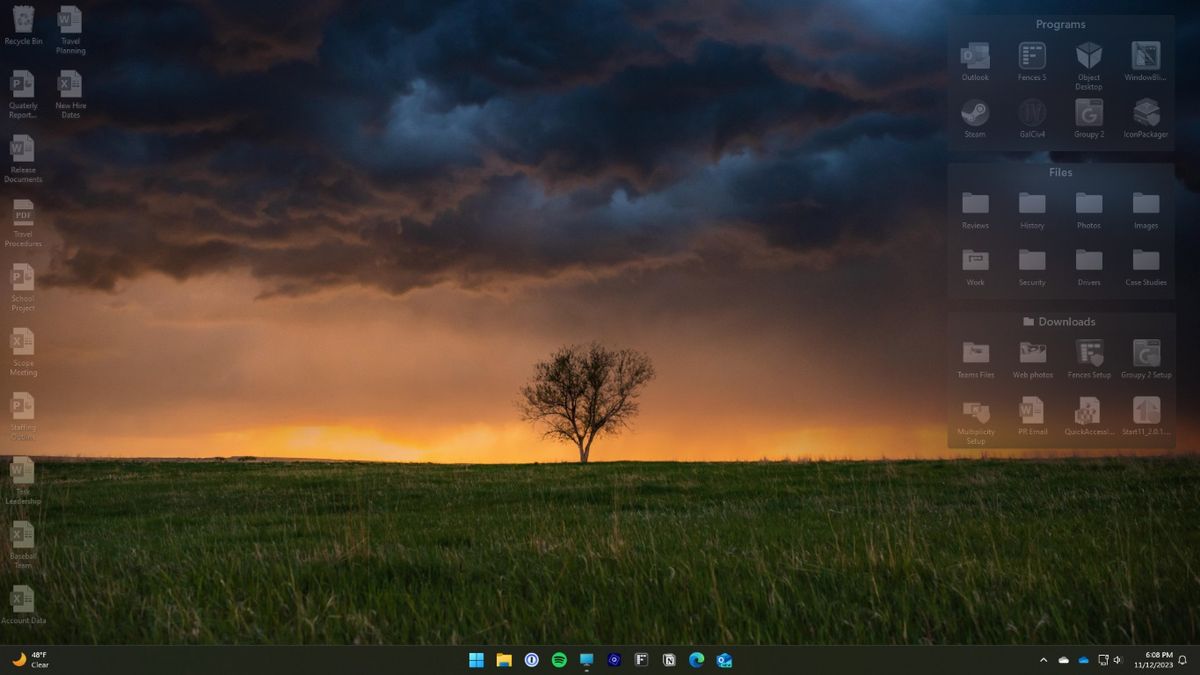Launch Notion from the taskbar

[x=669, y=660]
